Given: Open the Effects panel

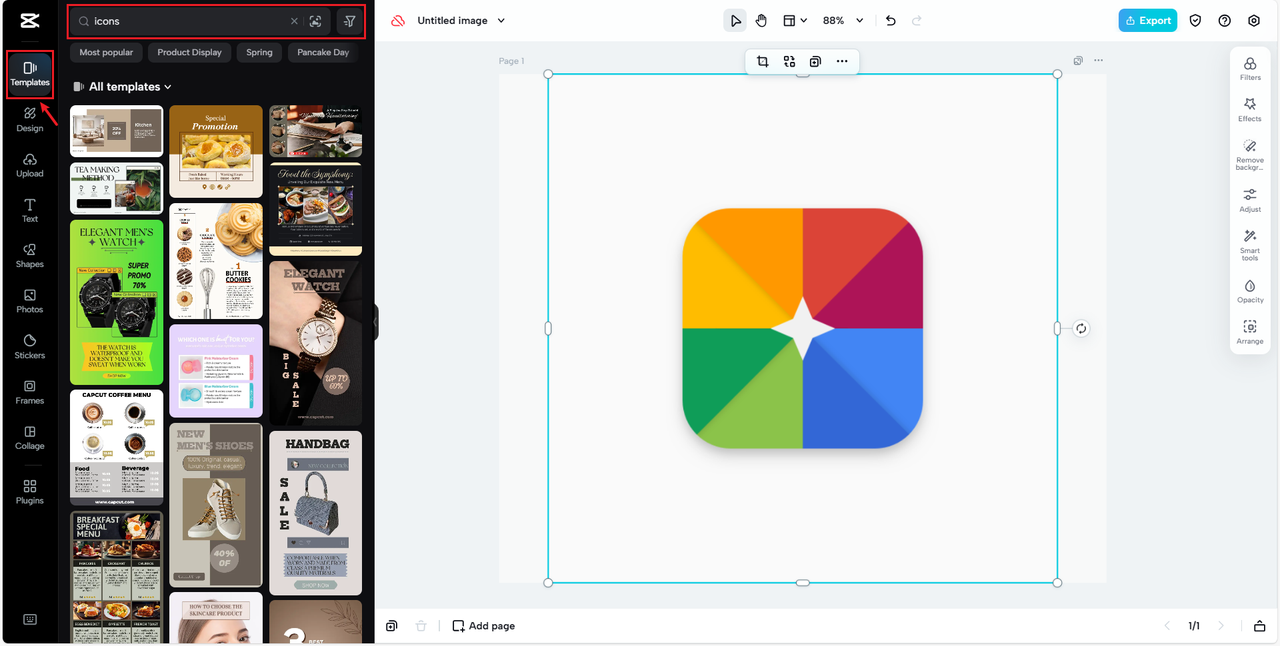Looking at the screenshot, I should click(x=1250, y=110).
